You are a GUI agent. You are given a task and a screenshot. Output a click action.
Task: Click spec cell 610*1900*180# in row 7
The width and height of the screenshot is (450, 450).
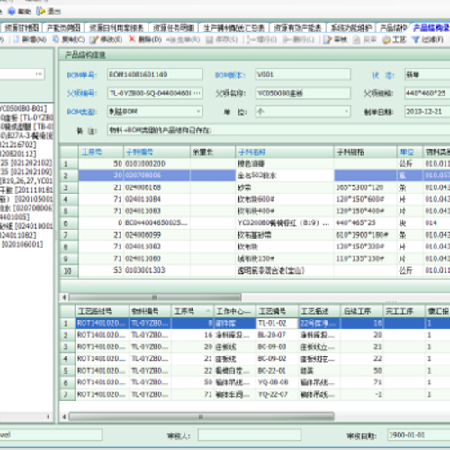pyautogui.click(x=366, y=235)
